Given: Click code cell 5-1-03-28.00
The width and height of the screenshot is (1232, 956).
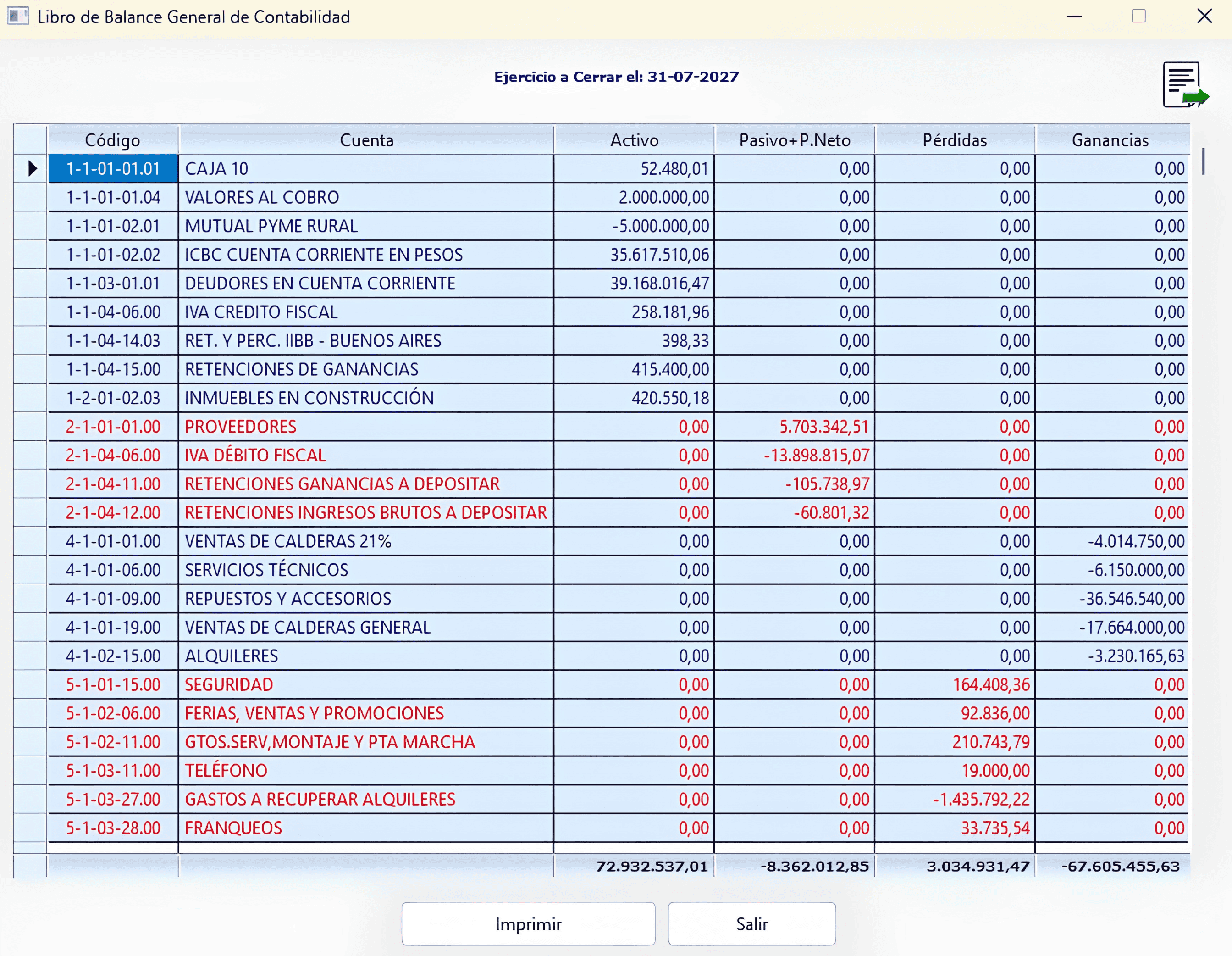Looking at the screenshot, I should tap(113, 828).
